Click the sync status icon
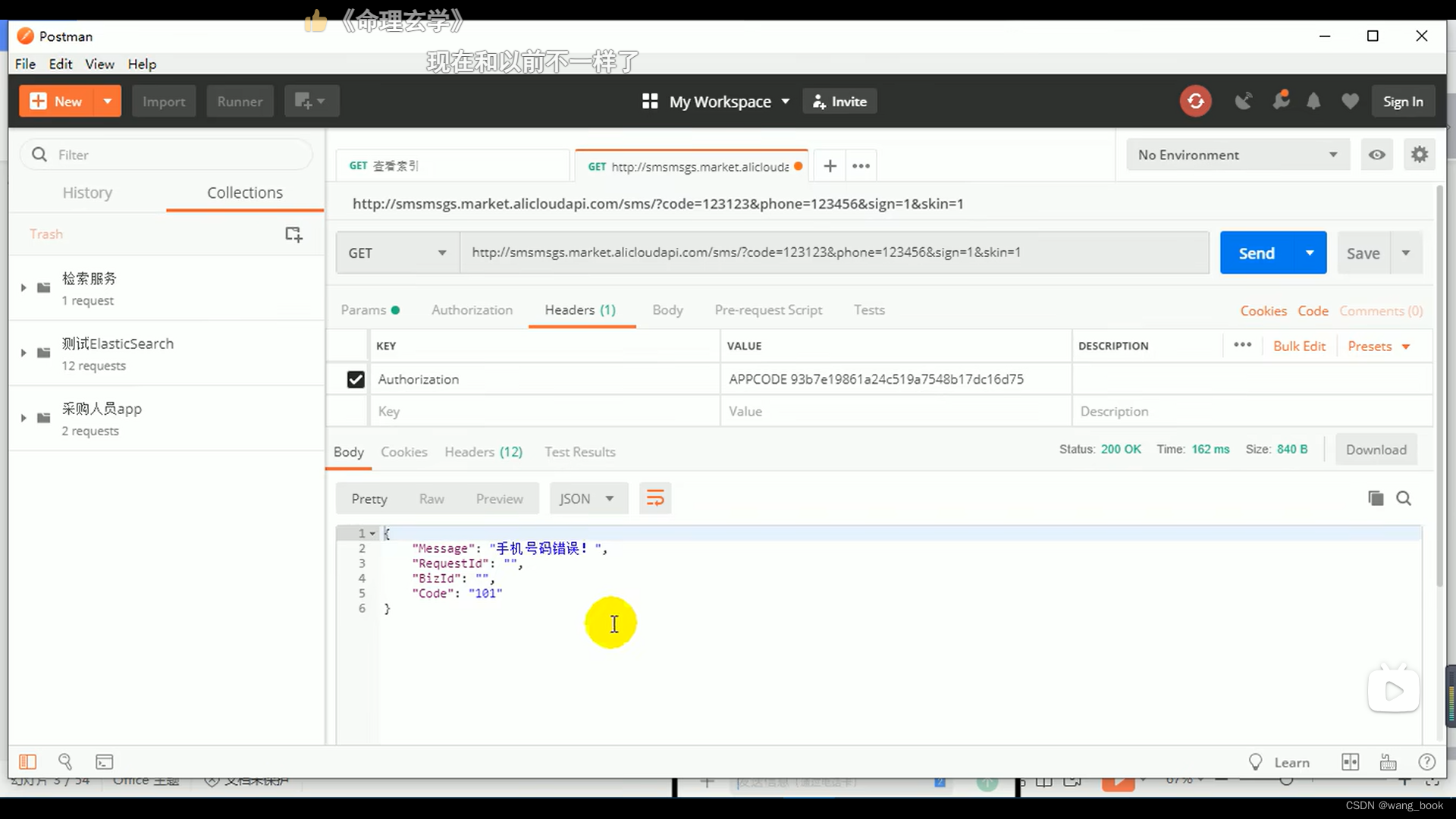 (1195, 101)
